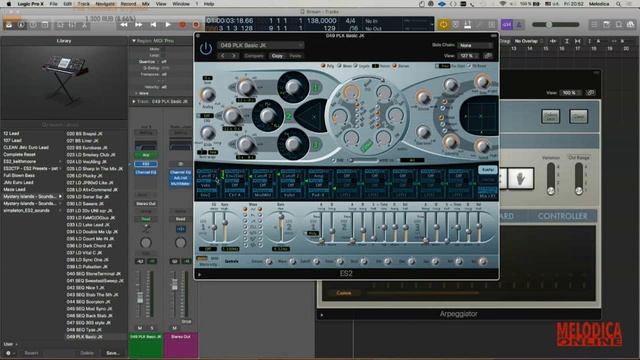Click the Capture Recording button
The height and width of the screenshot is (360, 640).
tap(196, 25)
